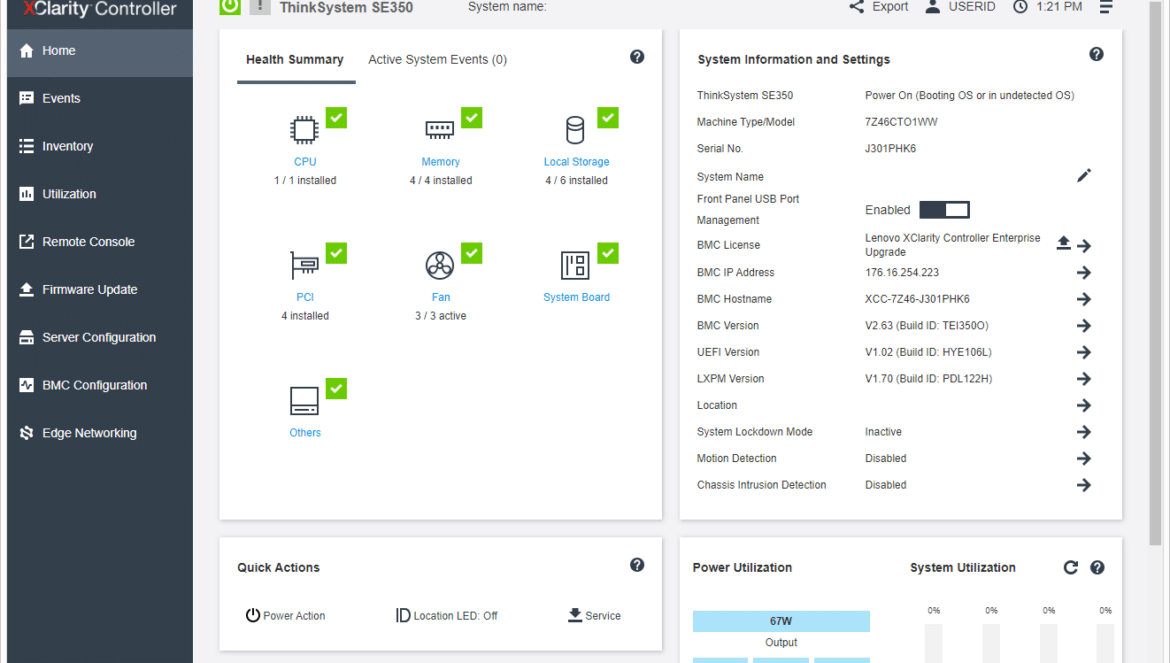The image size is (1170, 663).
Task: Click the Local Storage cylinder icon
Action: coord(575,130)
